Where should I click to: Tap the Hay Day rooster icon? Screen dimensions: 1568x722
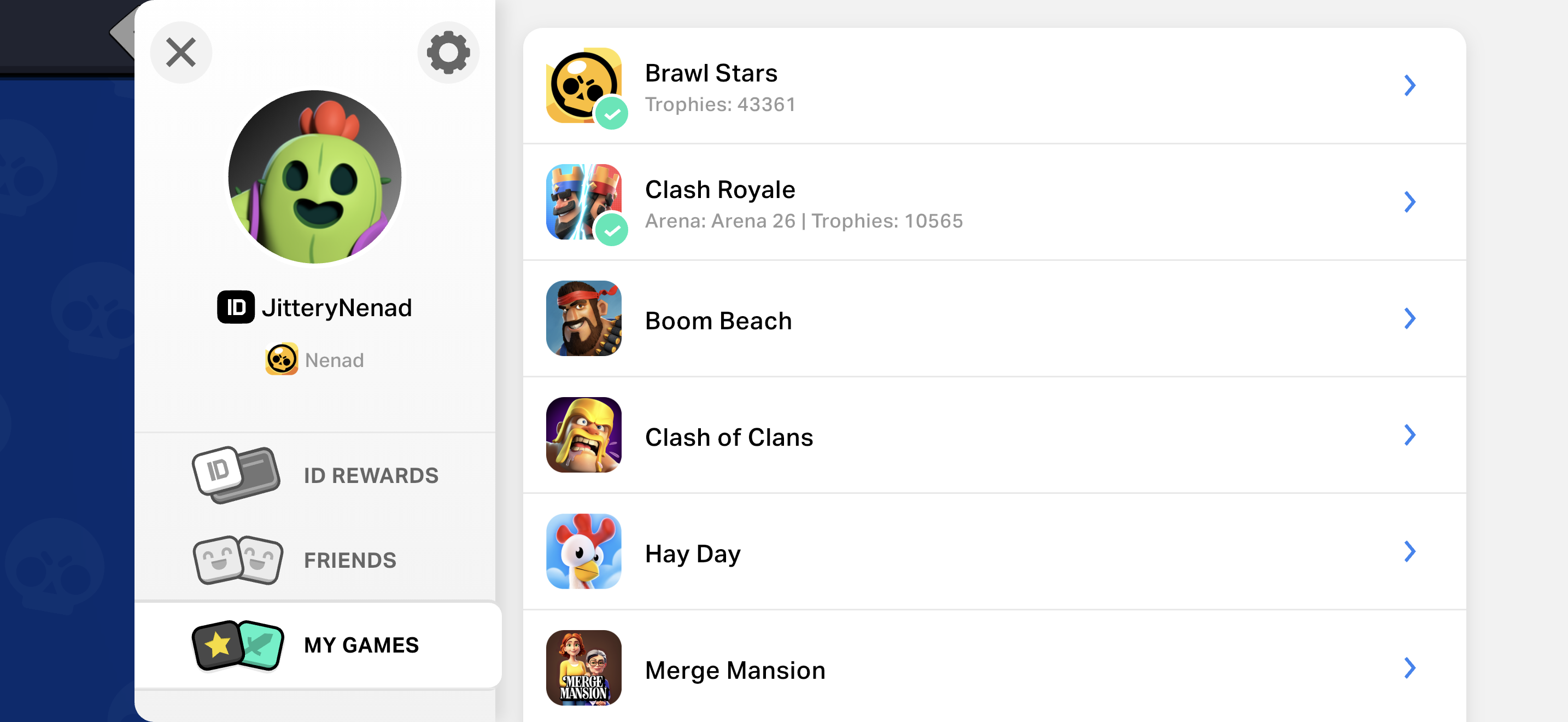click(583, 551)
